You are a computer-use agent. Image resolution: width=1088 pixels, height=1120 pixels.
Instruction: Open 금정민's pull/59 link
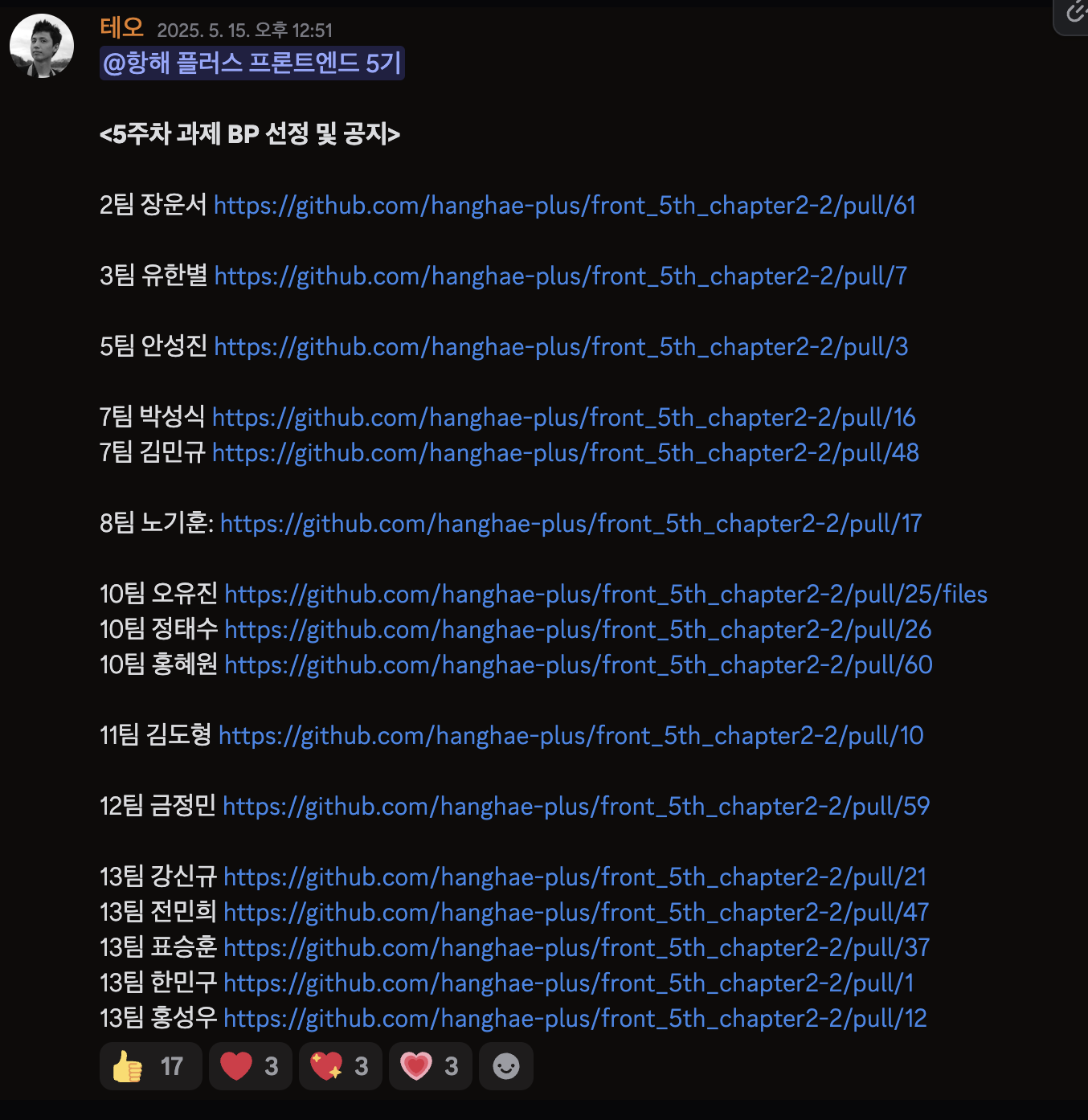click(x=576, y=807)
